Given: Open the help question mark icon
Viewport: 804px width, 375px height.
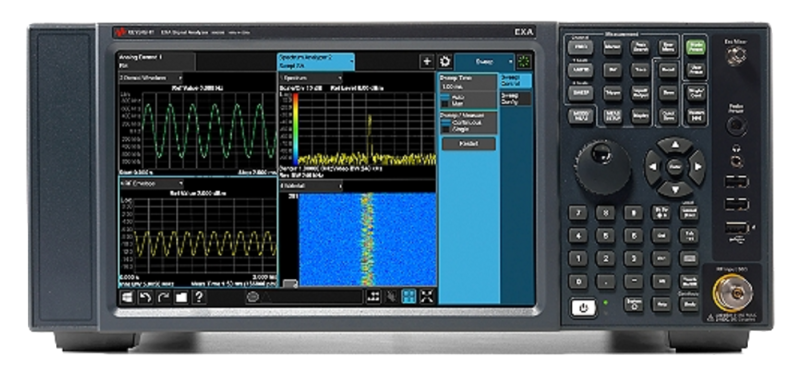Looking at the screenshot, I should tap(199, 297).
